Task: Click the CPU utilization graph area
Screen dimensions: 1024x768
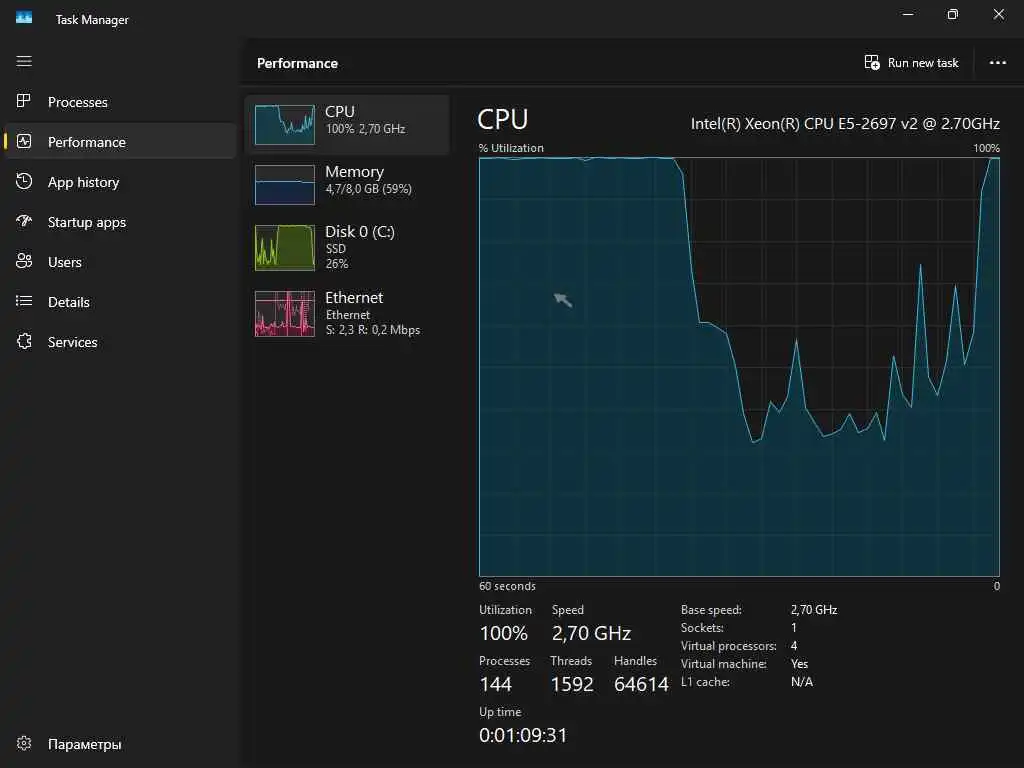Action: pyautogui.click(x=739, y=366)
